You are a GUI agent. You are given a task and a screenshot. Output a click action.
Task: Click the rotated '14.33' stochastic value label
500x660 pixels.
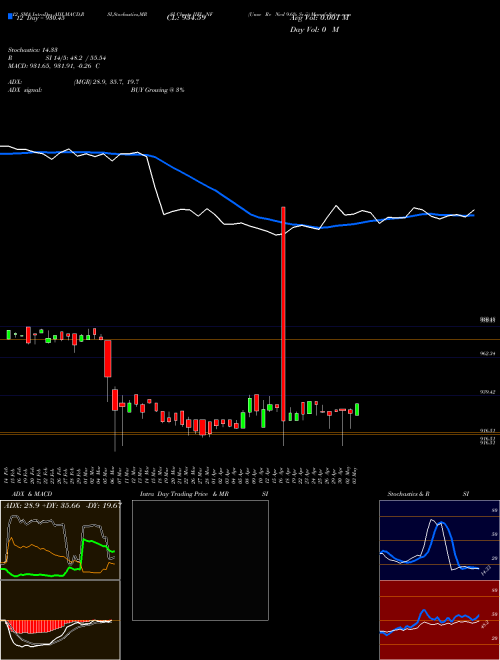click(486, 571)
